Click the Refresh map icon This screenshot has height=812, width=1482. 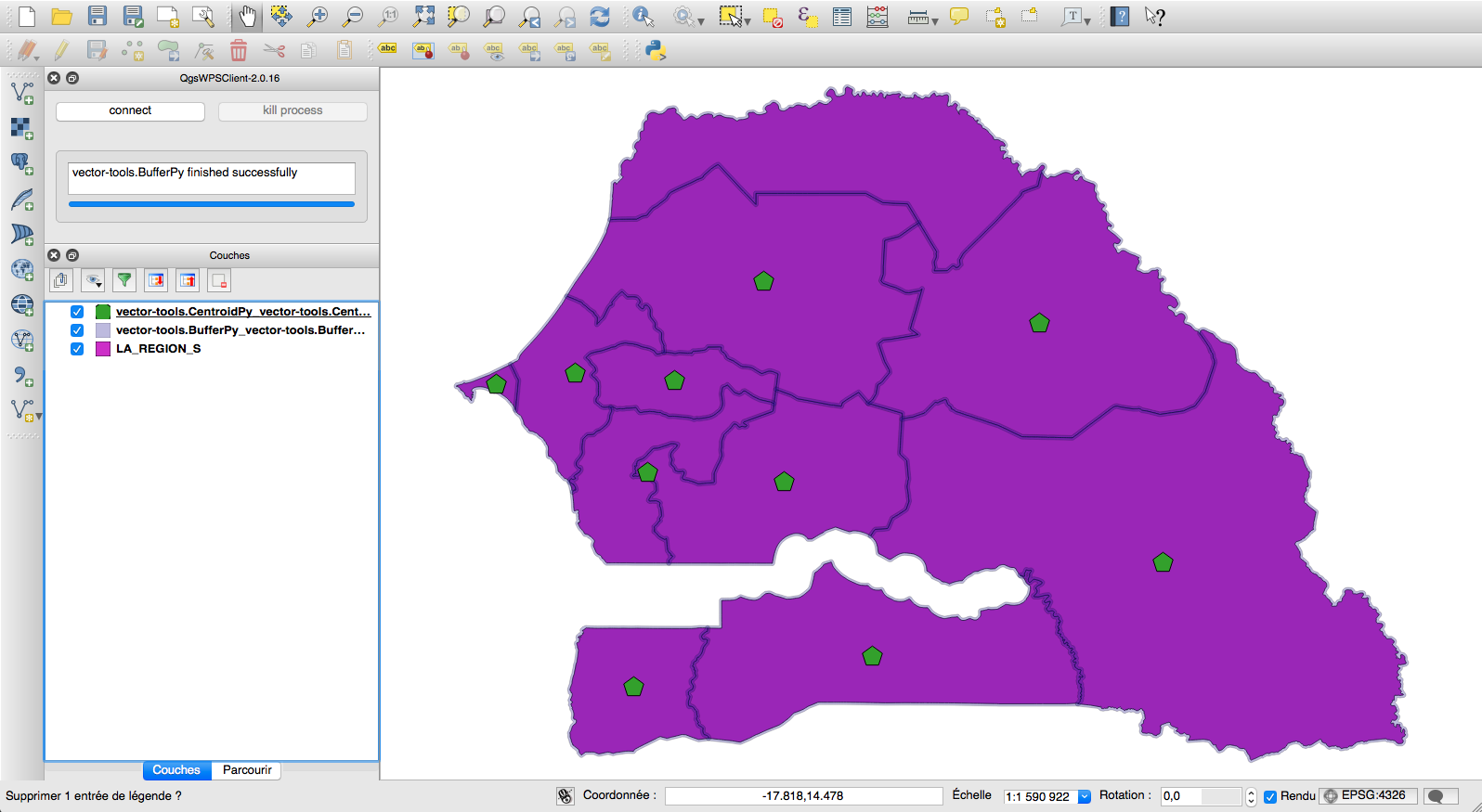coord(600,16)
